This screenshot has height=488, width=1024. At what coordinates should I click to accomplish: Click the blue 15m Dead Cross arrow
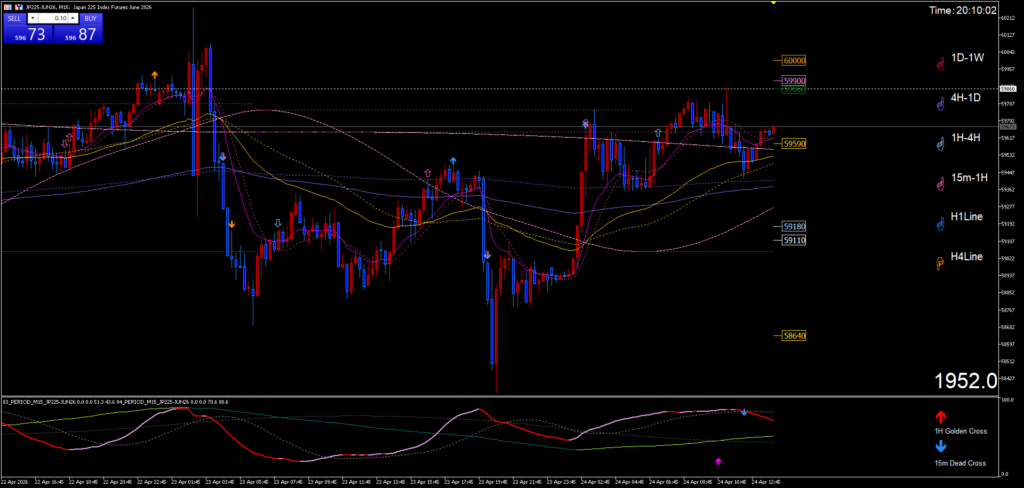tap(940, 449)
